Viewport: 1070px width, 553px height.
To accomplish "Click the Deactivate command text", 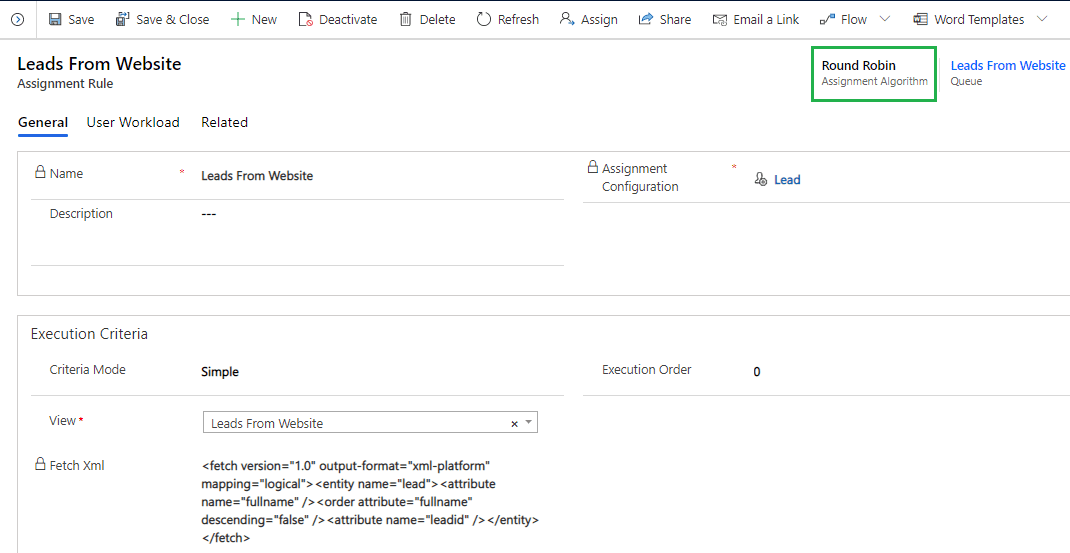I will pyautogui.click(x=348, y=20).
